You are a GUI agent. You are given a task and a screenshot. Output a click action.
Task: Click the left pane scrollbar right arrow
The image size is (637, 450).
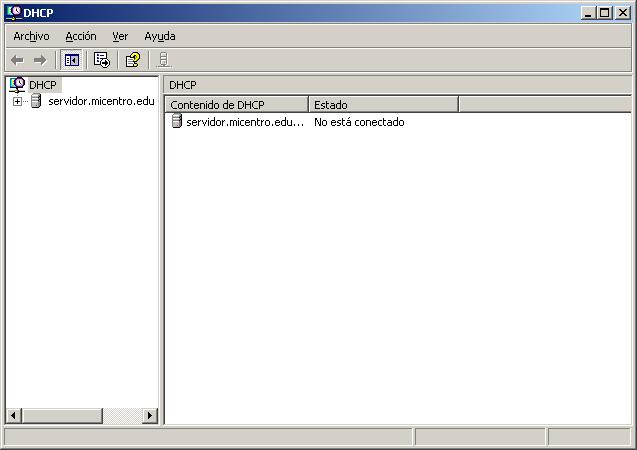150,415
